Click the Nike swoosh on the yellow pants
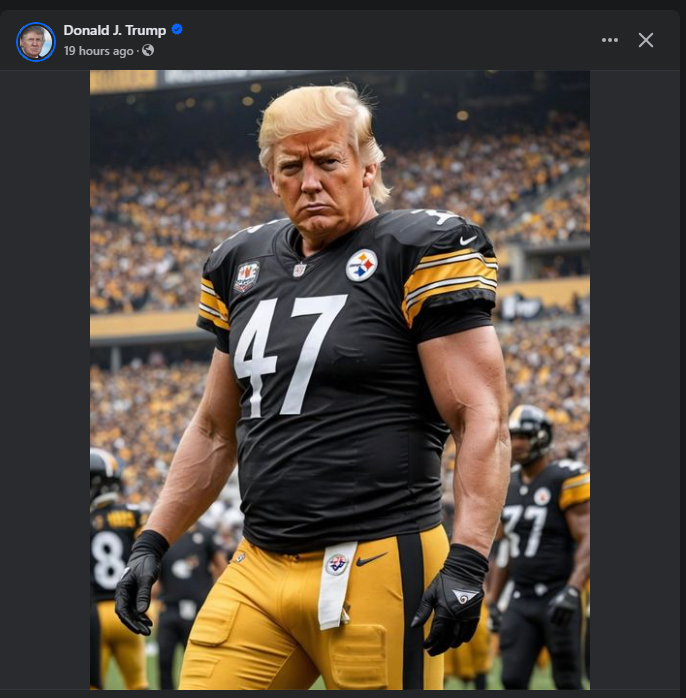Viewport: 686px width, 698px height. 371,559
